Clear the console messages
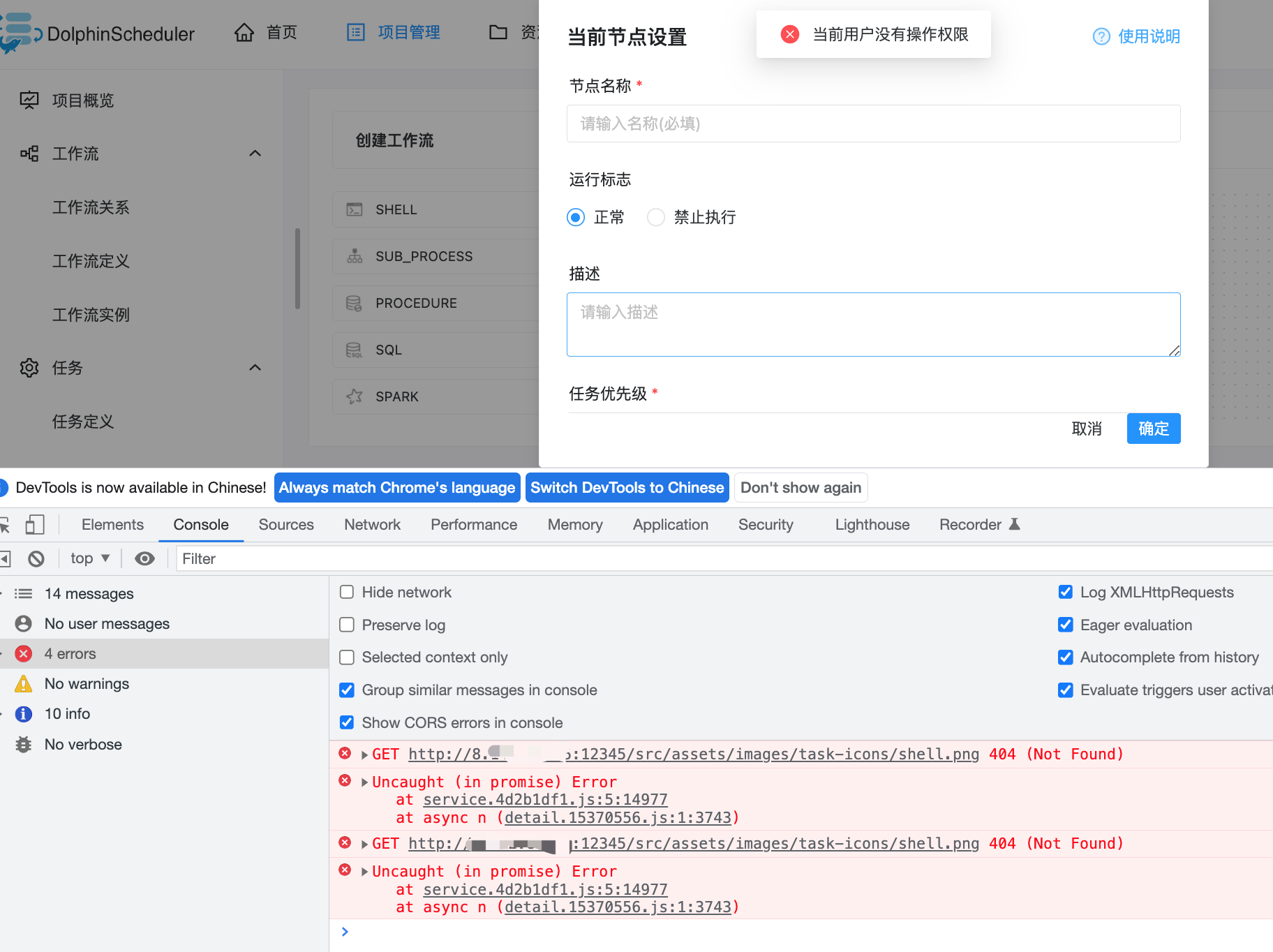Screen dimensions: 1273x952 36,558
